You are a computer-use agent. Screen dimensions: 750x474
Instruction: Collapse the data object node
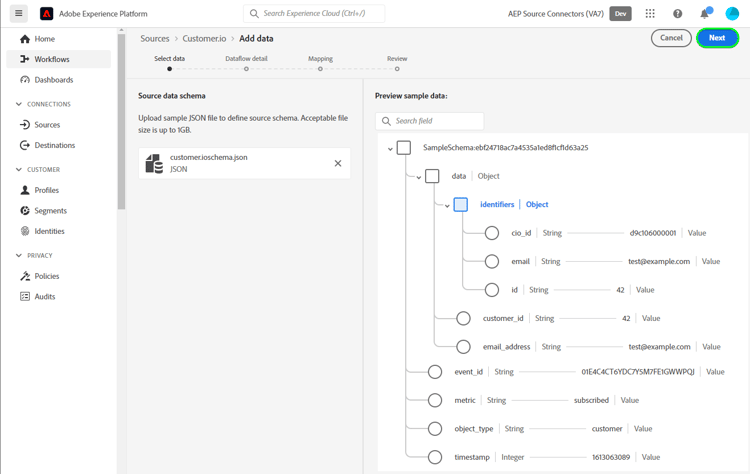point(419,177)
